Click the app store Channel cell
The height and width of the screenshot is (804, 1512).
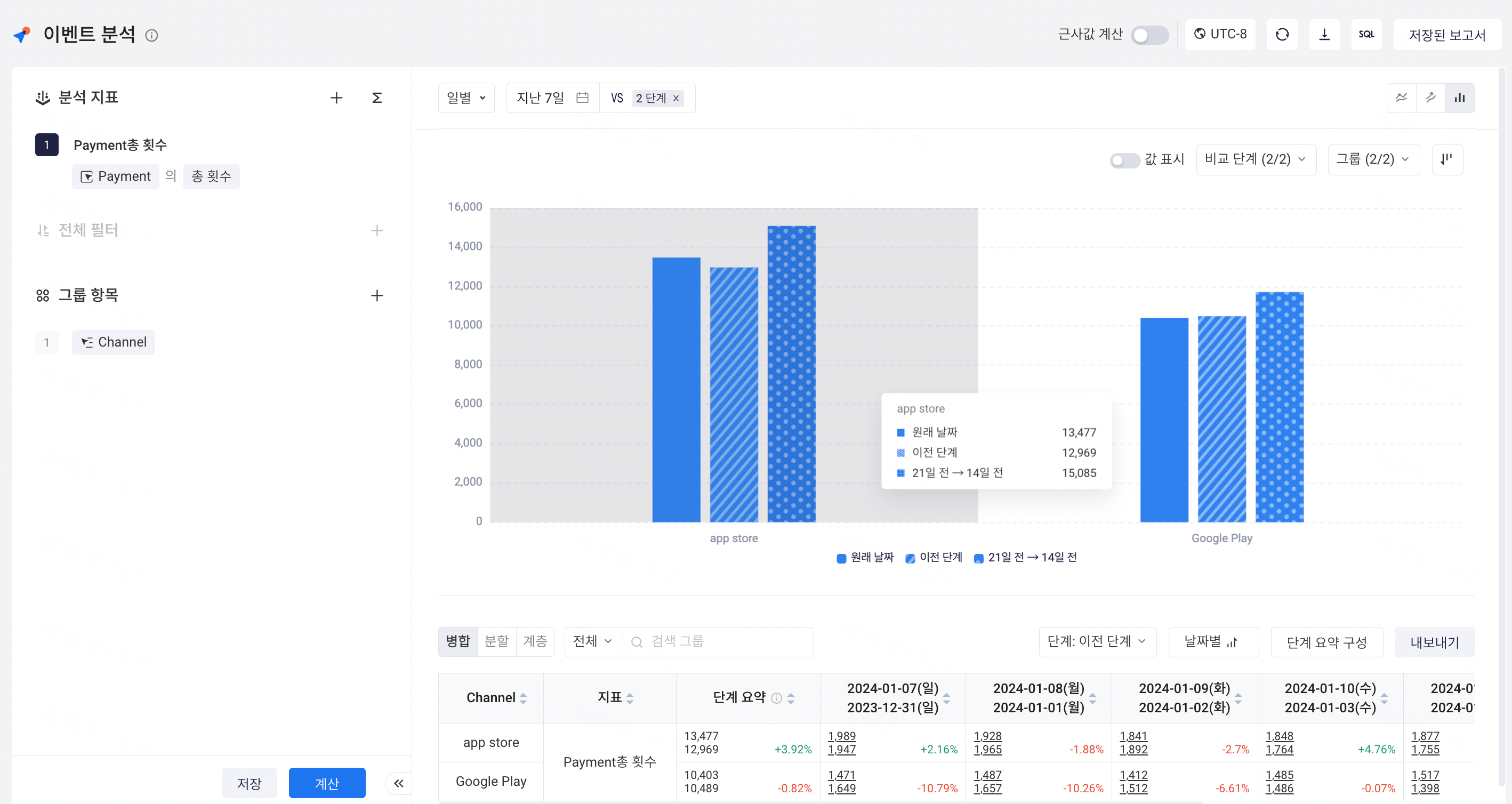[x=491, y=742]
